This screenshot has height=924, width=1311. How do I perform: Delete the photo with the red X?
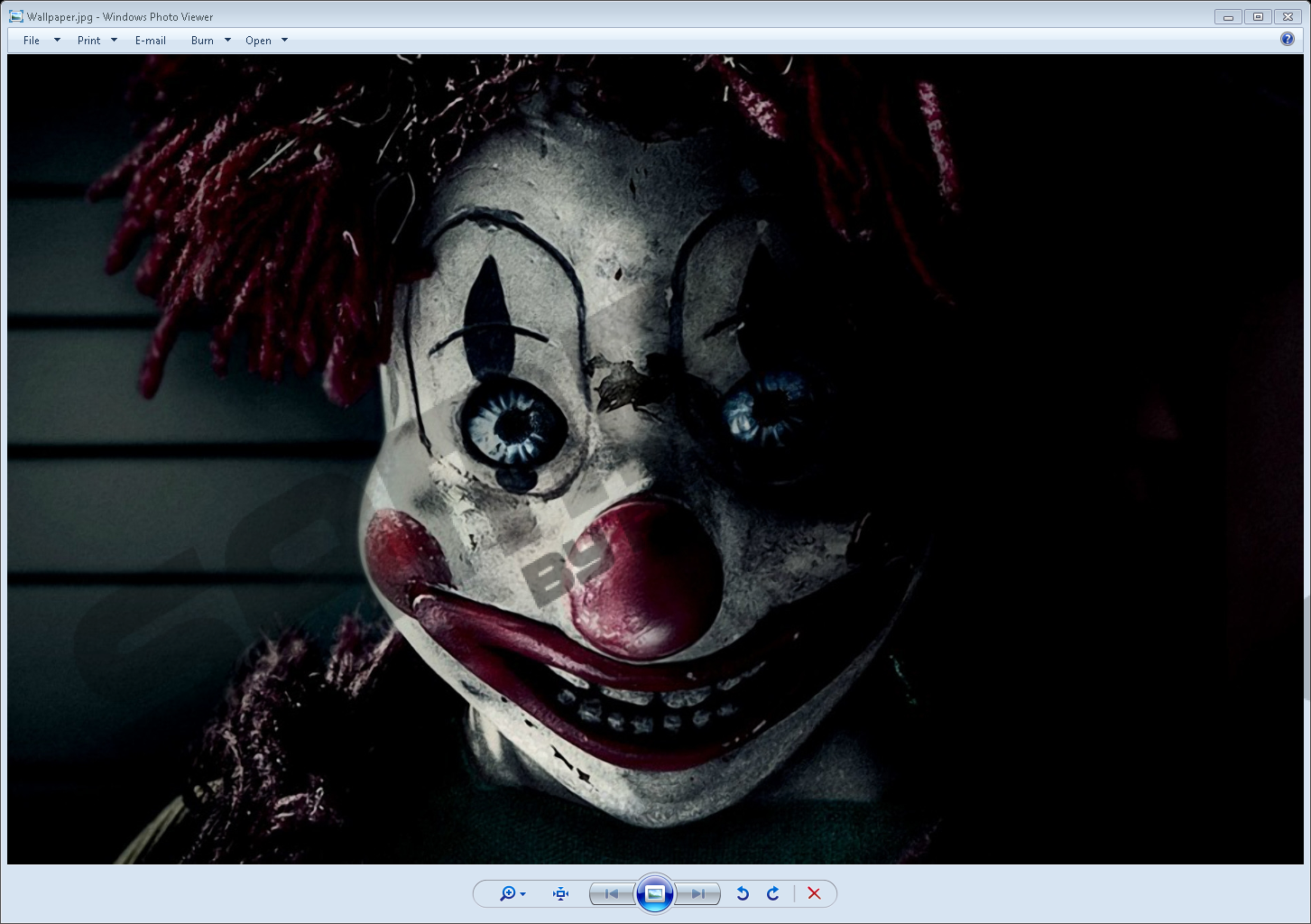click(814, 893)
